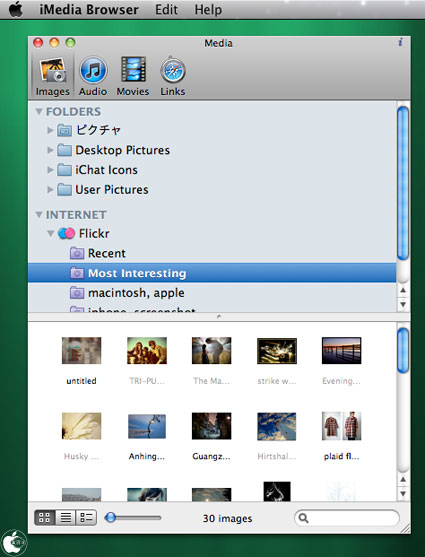Open the Apple menu

click(x=16, y=9)
